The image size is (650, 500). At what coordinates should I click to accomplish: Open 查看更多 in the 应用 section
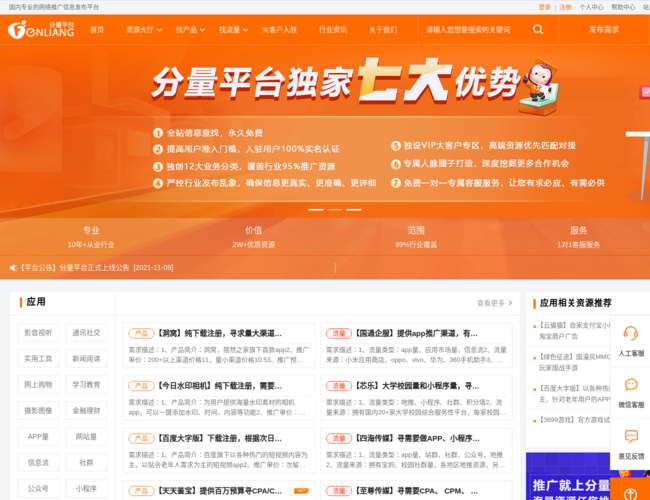click(x=494, y=303)
